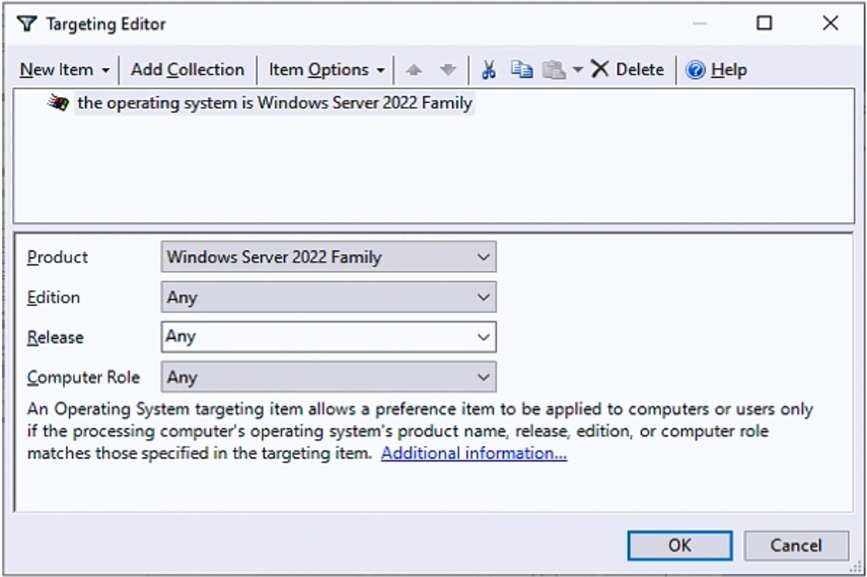Open the New Item menu

tap(65, 70)
